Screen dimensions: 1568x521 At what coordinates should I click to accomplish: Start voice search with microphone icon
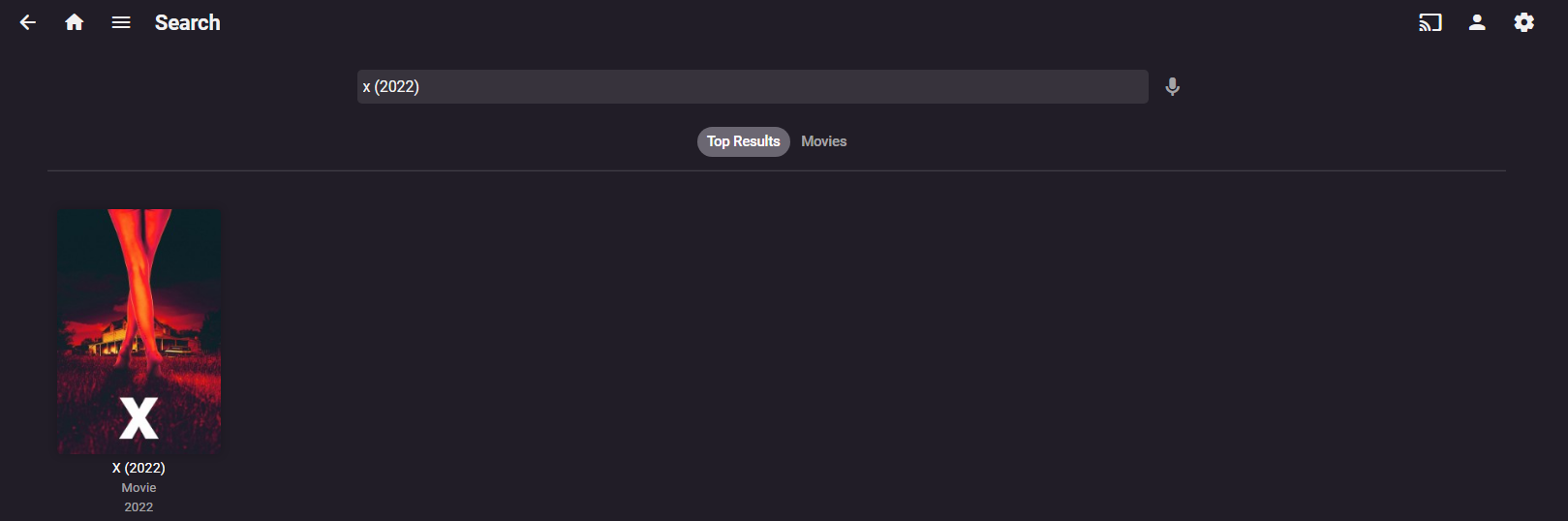click(1172, 87)
